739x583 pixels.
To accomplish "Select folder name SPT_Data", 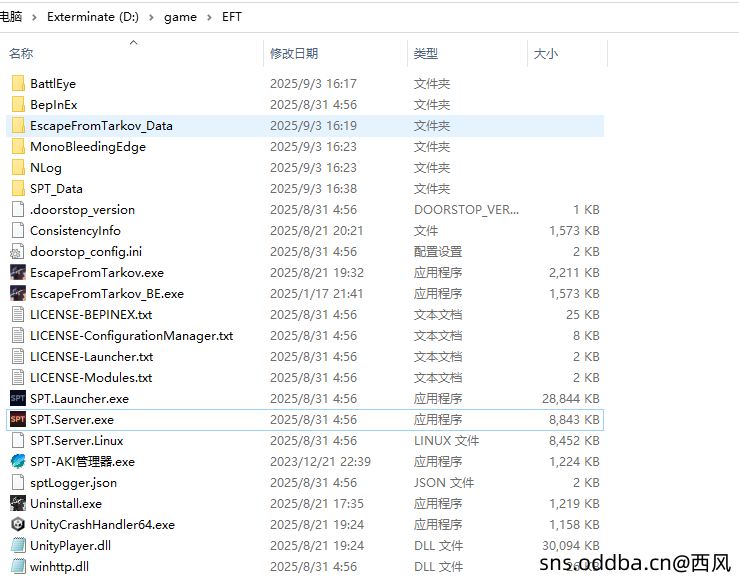I will point(56,189).
